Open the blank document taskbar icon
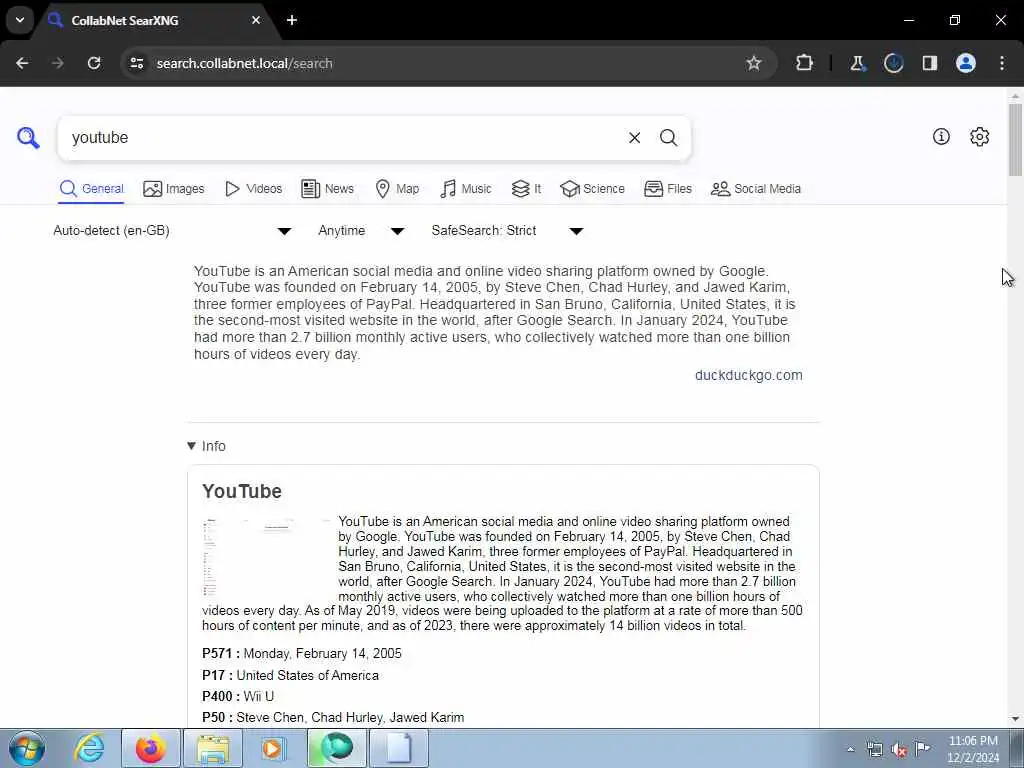1024x768 pixels. click(x=399, y=748)
